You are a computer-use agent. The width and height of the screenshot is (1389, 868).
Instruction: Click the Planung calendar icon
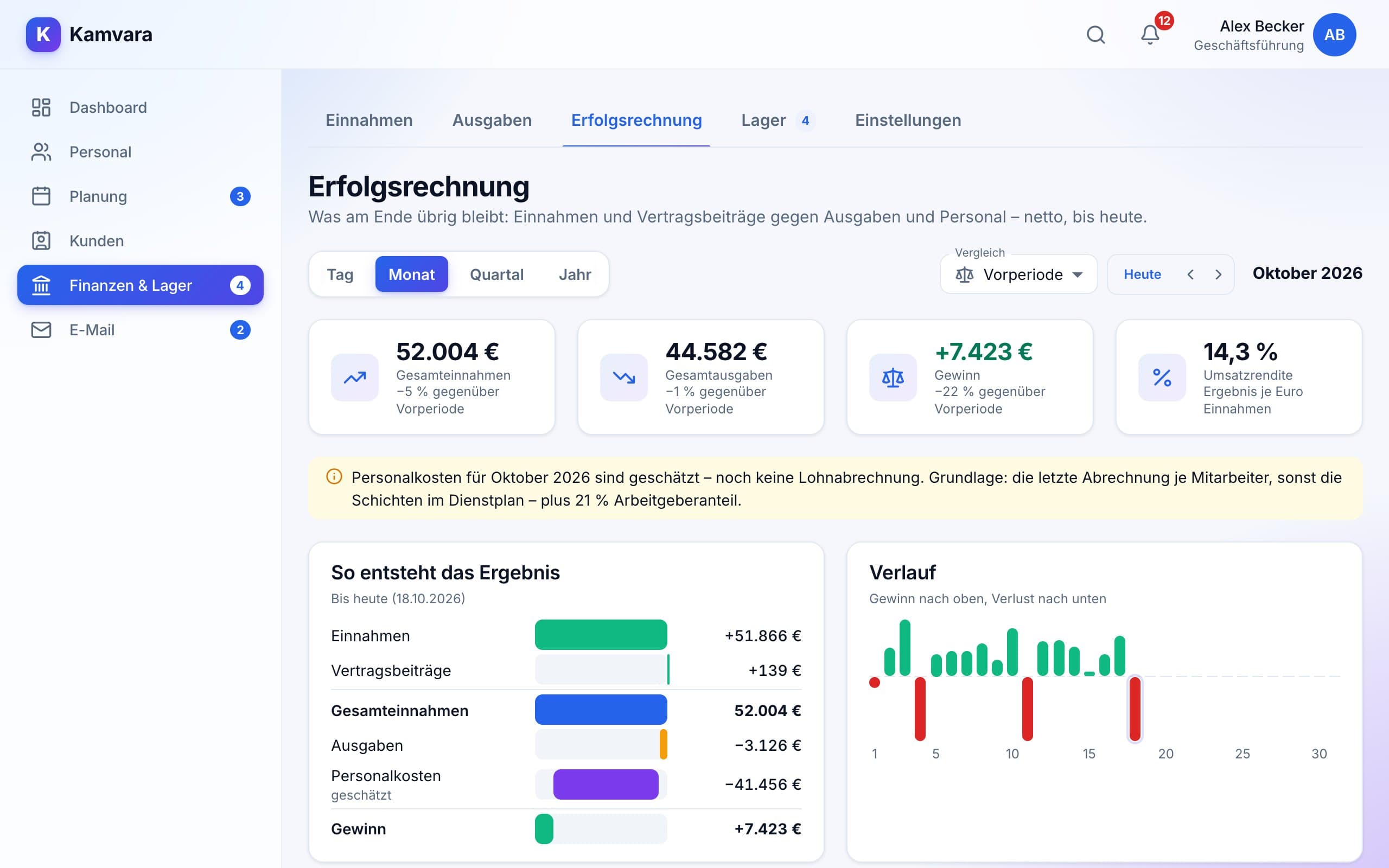click(x=41, y=196)
